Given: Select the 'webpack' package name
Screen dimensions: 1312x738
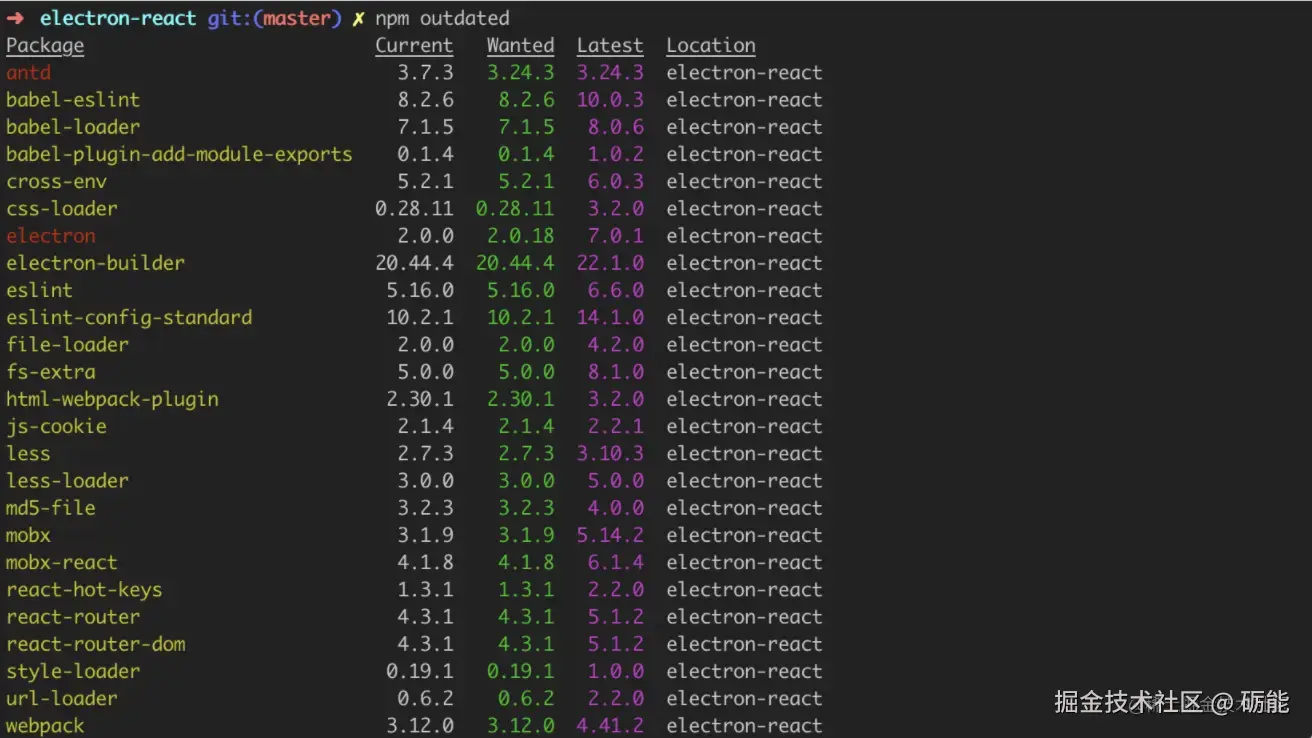Looking at the screenshot, I should click(x=45, y=726).
